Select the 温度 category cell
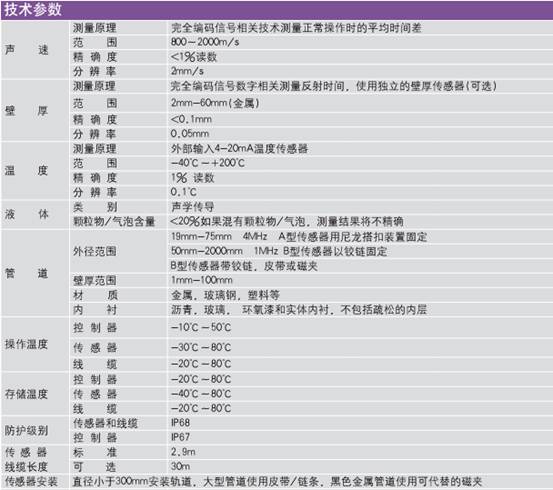Image resolution: width=553 pixels, height=490 pixels. pos(35,171)
